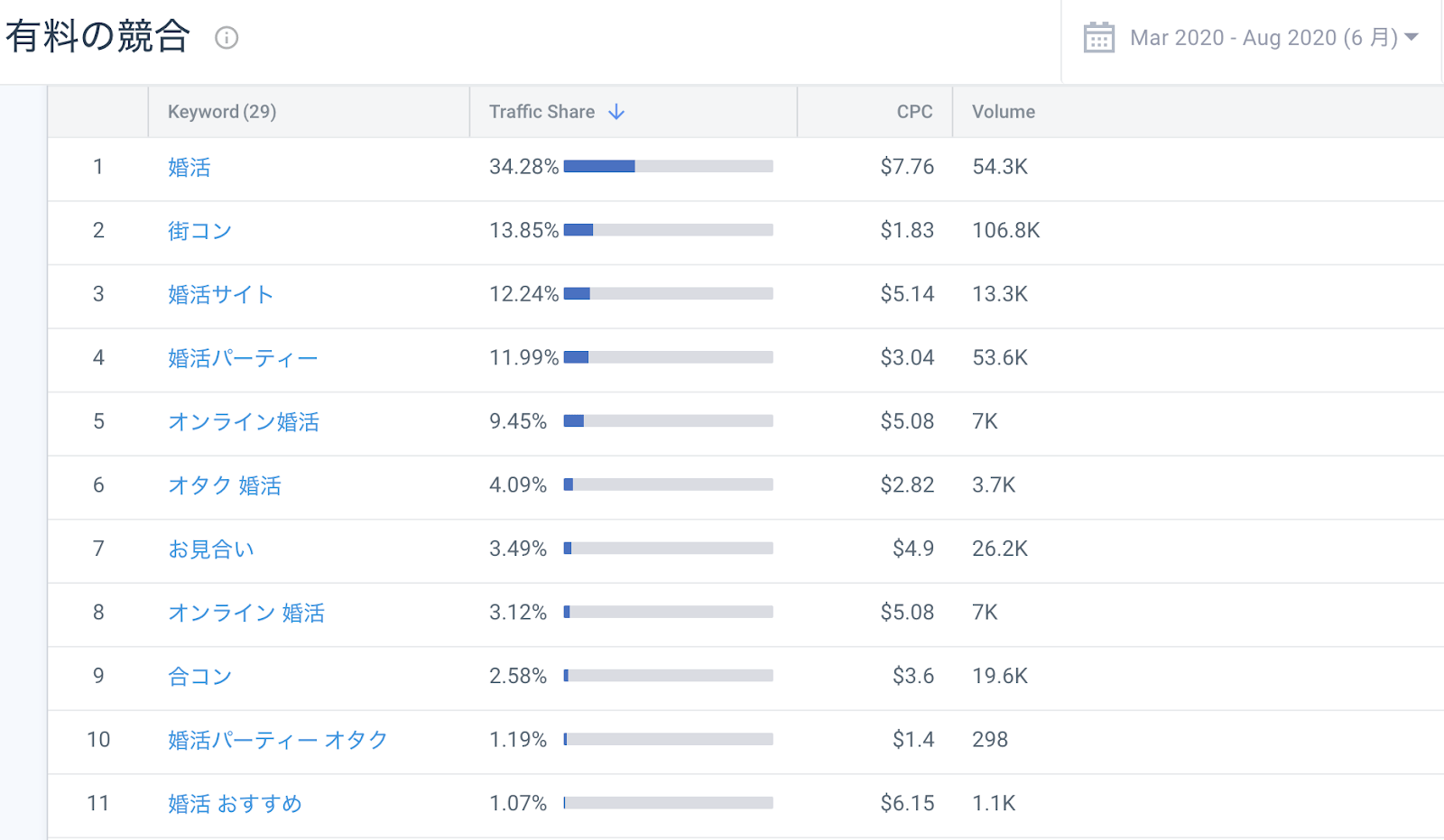Click the 34.28% traffic share bar
Screen dimensions: 1444x840
point(668,167)
